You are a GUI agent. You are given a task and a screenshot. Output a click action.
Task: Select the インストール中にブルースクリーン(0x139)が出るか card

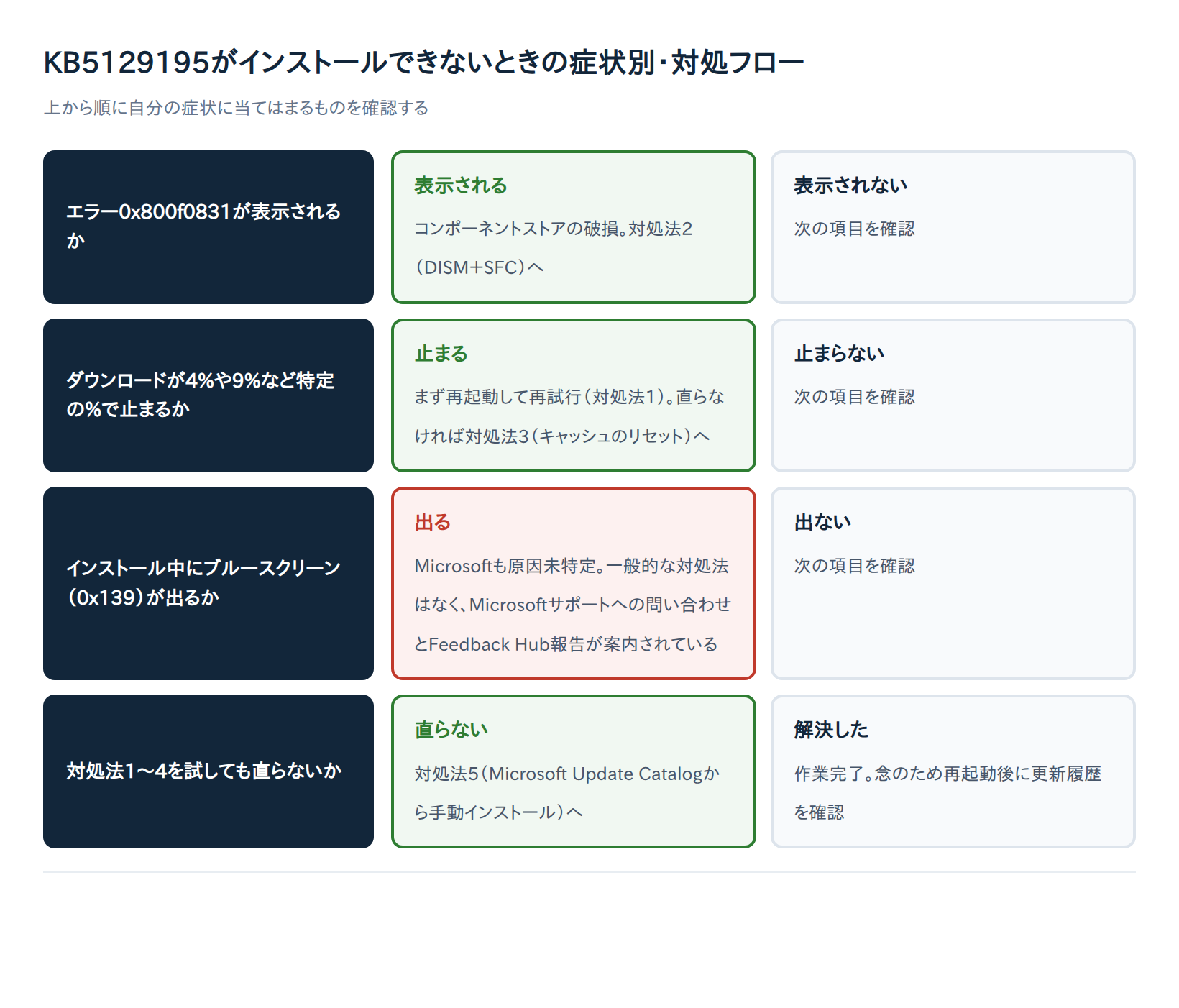coord(208,583)
